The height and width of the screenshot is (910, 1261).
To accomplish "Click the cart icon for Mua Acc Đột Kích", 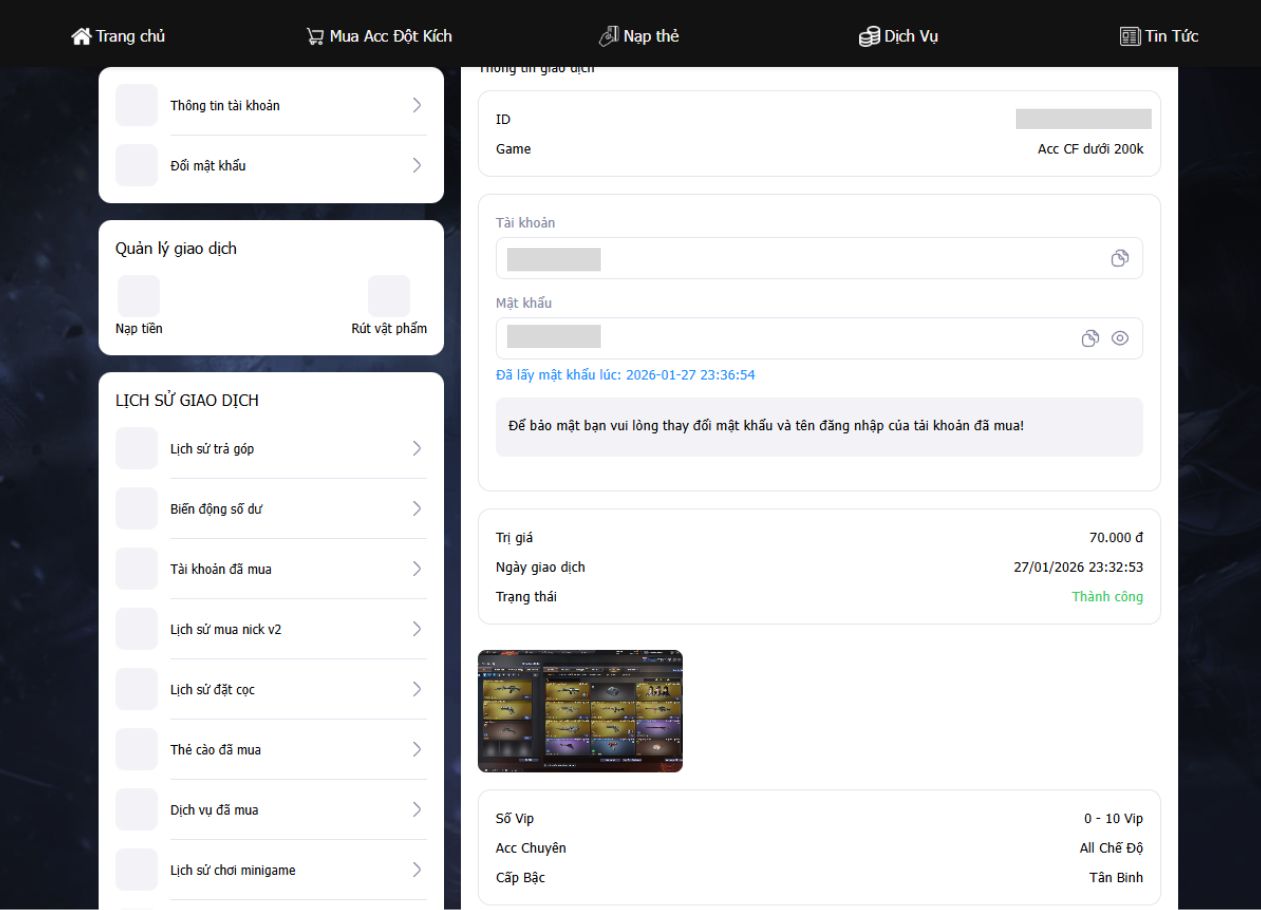I will (315, 37).
